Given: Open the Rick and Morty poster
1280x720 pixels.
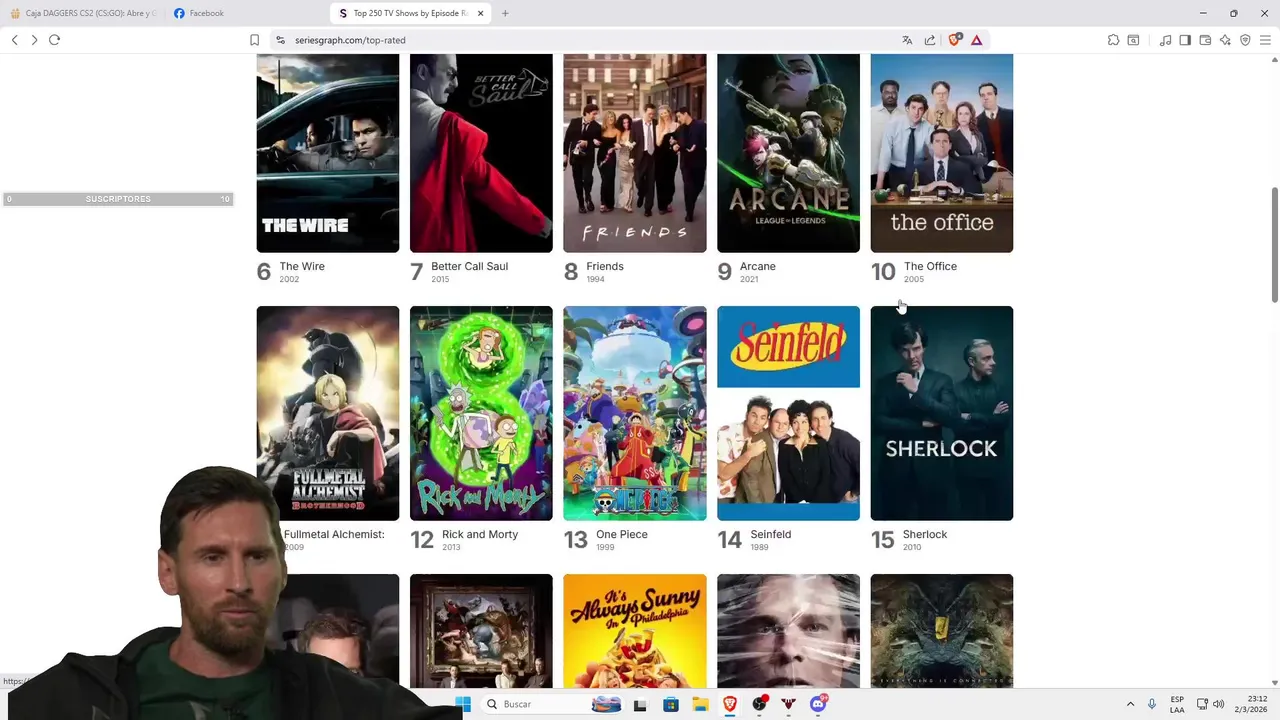Looking at the screenshot, I should click(481, 413).
